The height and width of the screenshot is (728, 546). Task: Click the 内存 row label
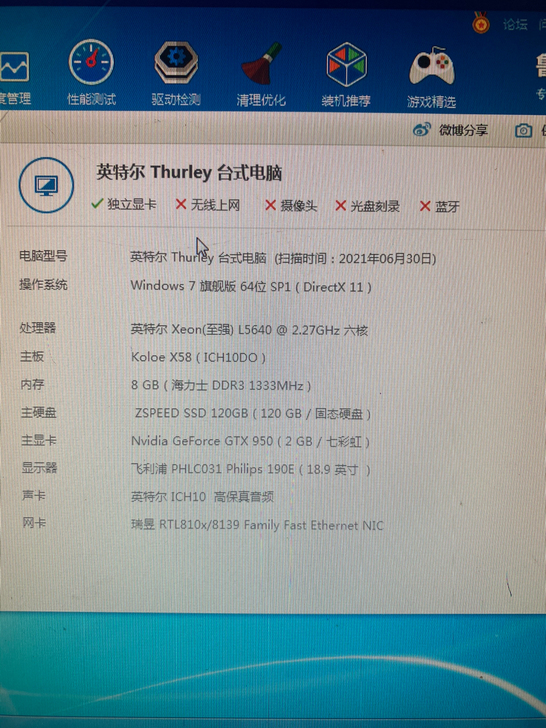tap(32, 384)
